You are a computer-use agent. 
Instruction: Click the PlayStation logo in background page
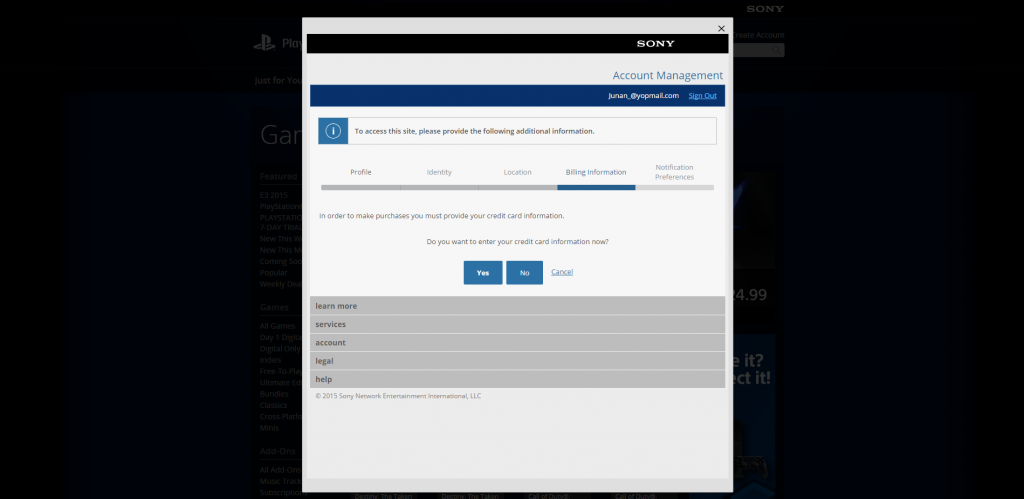click(264, 43)
